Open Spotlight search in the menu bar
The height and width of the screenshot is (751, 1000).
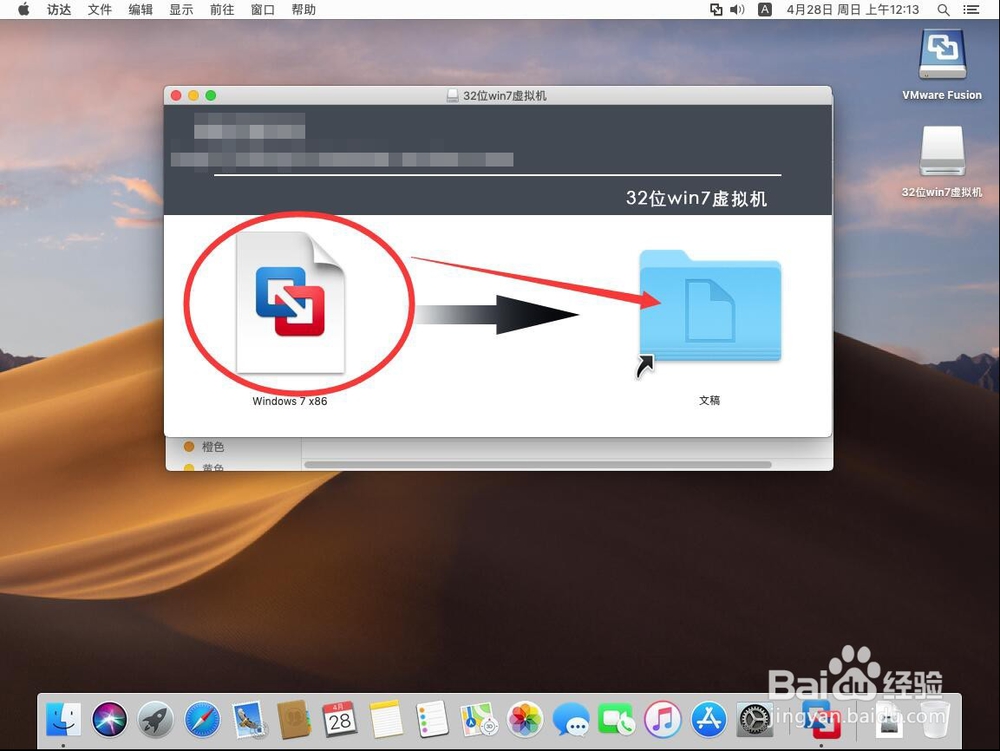coord(943,10)
